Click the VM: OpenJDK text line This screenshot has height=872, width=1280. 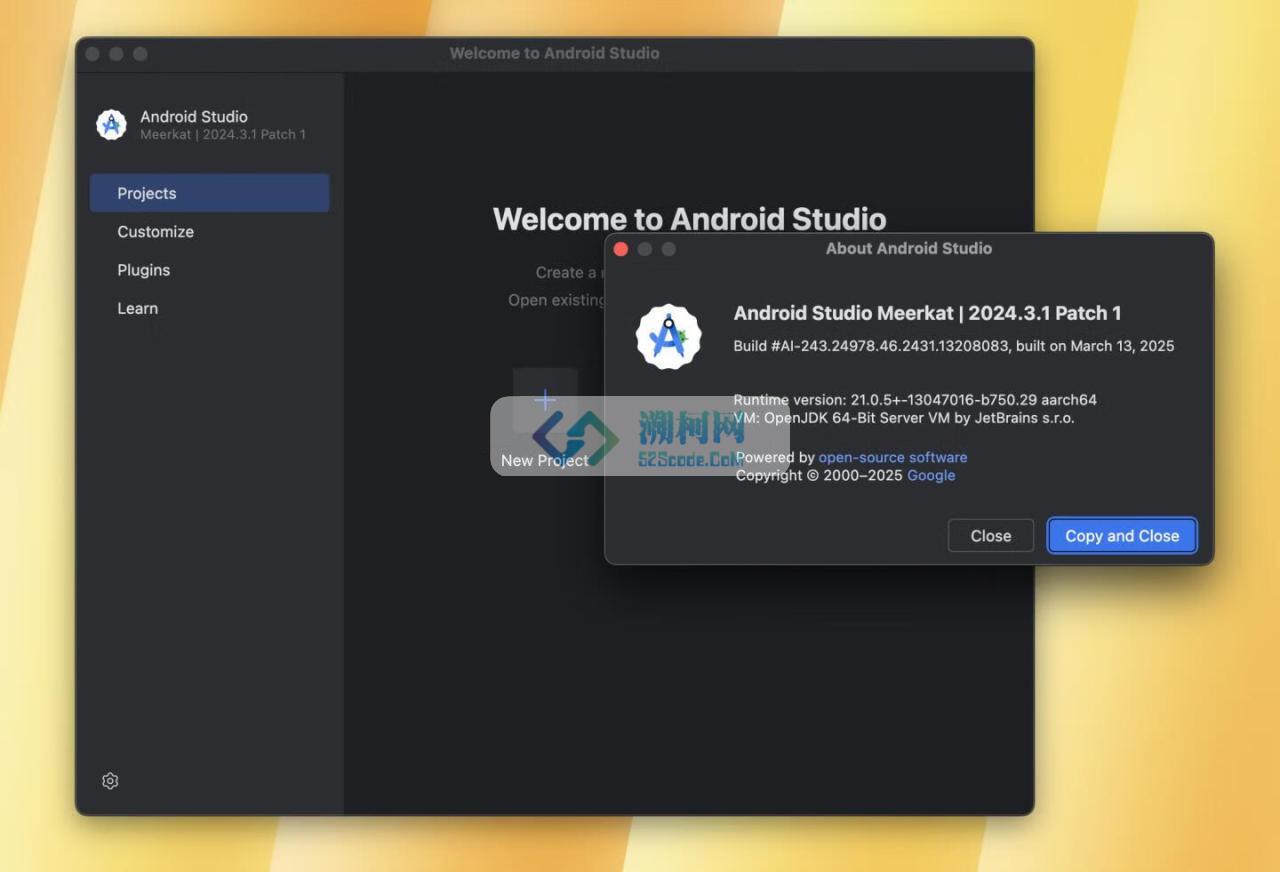tap(904, 418)
